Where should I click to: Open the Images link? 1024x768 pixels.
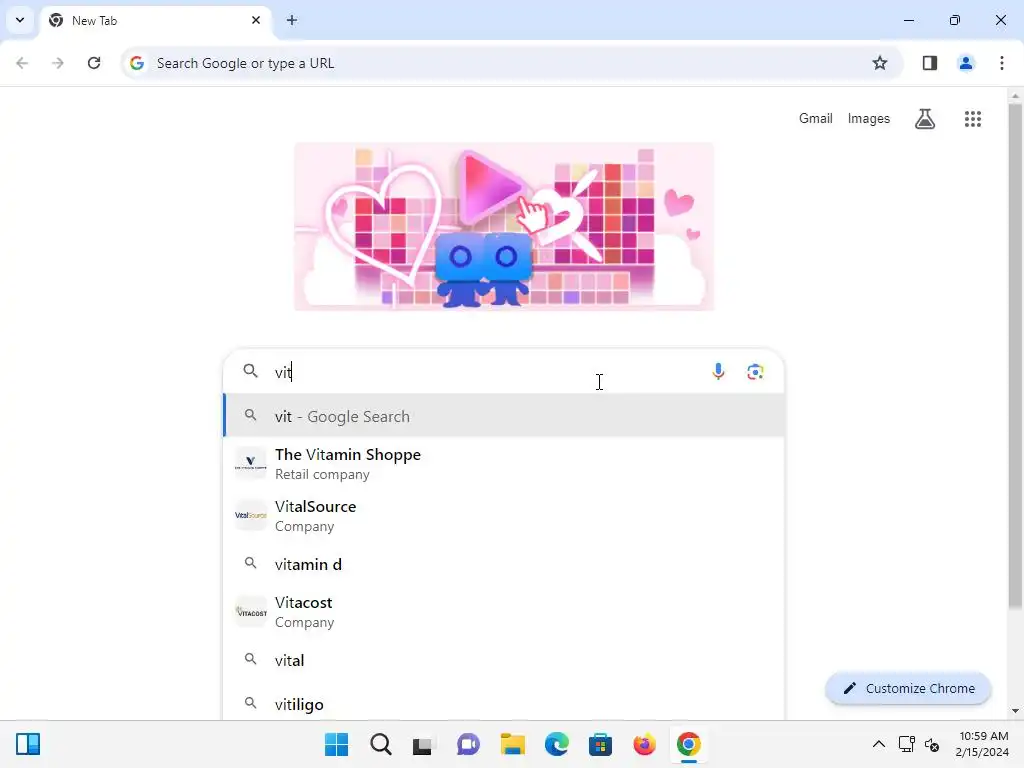tap(869, 118)
